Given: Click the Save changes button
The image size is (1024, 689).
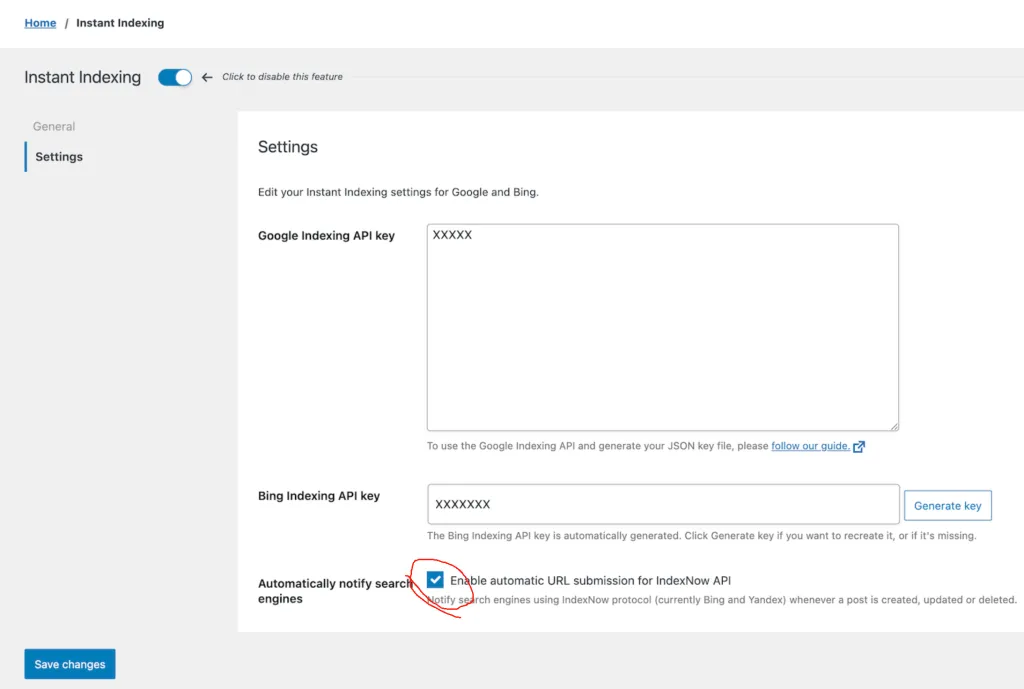Looking at the screenshot, I should pyautogui.click(x=70, y=664).
